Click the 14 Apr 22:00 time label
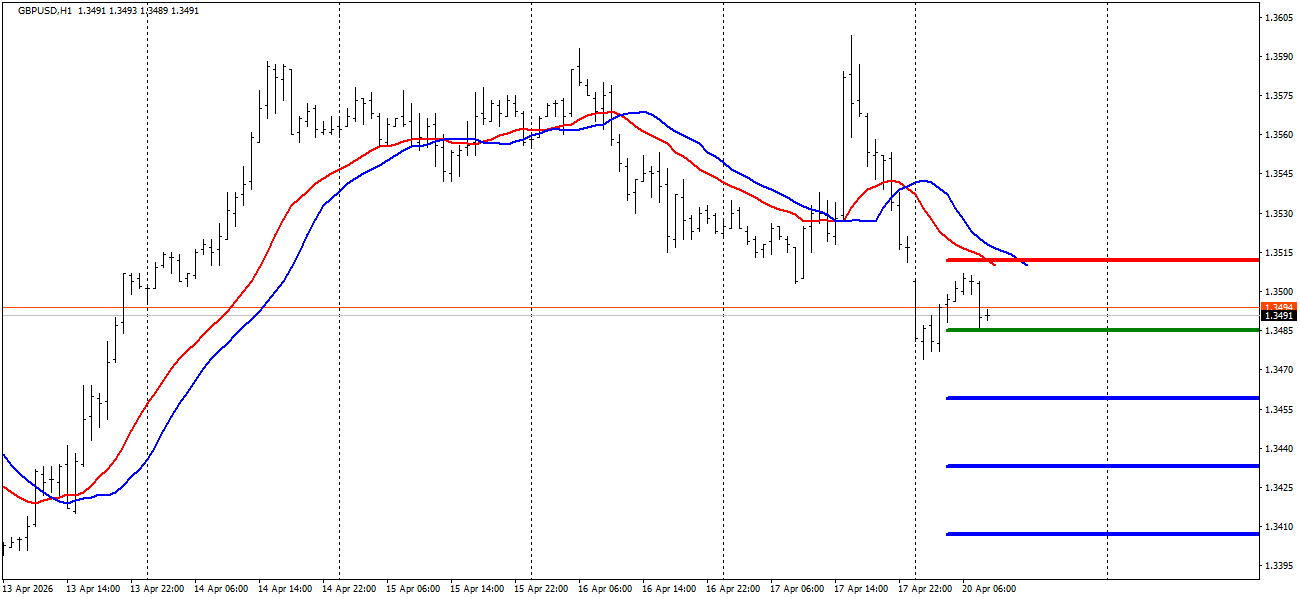 click(x=349, y=589)
